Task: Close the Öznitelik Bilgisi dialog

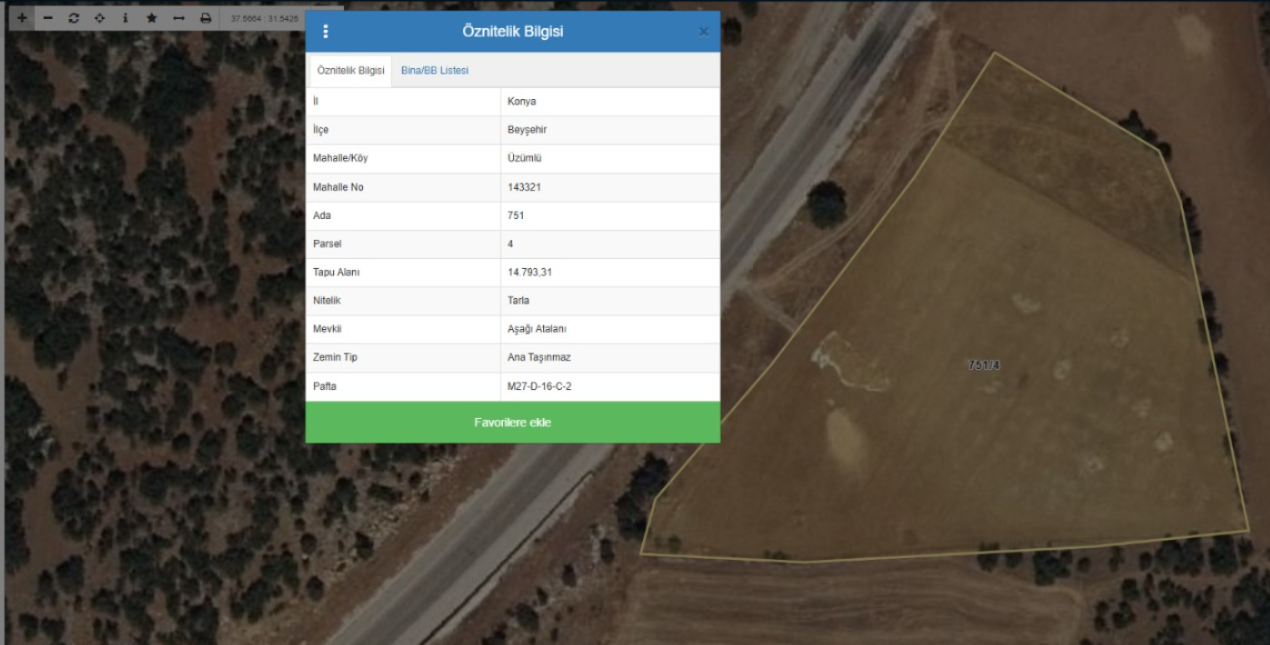Action: (x=703, y=32)
